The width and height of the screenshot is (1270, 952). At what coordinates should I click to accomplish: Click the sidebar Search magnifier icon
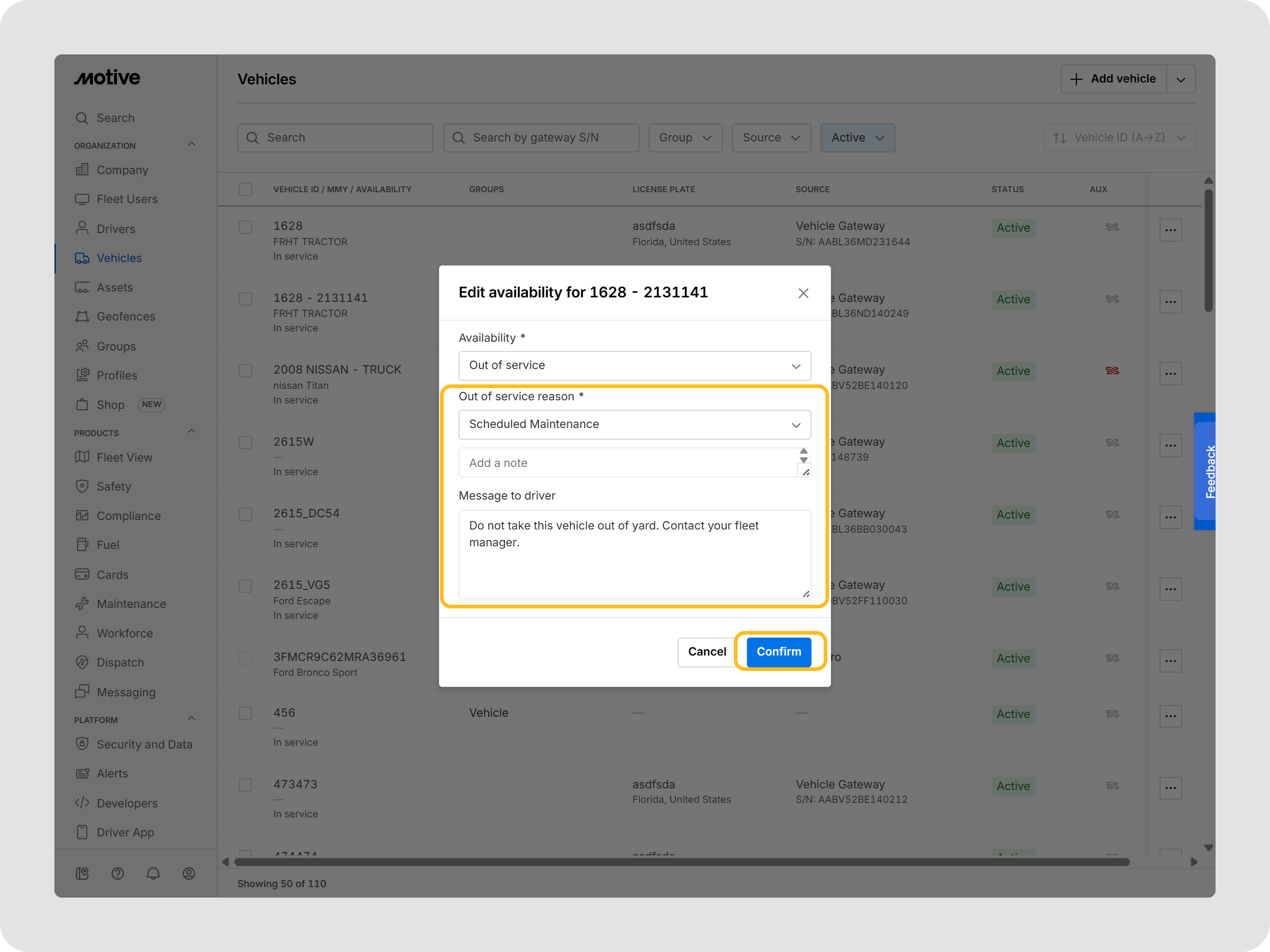tap(82, 117)
